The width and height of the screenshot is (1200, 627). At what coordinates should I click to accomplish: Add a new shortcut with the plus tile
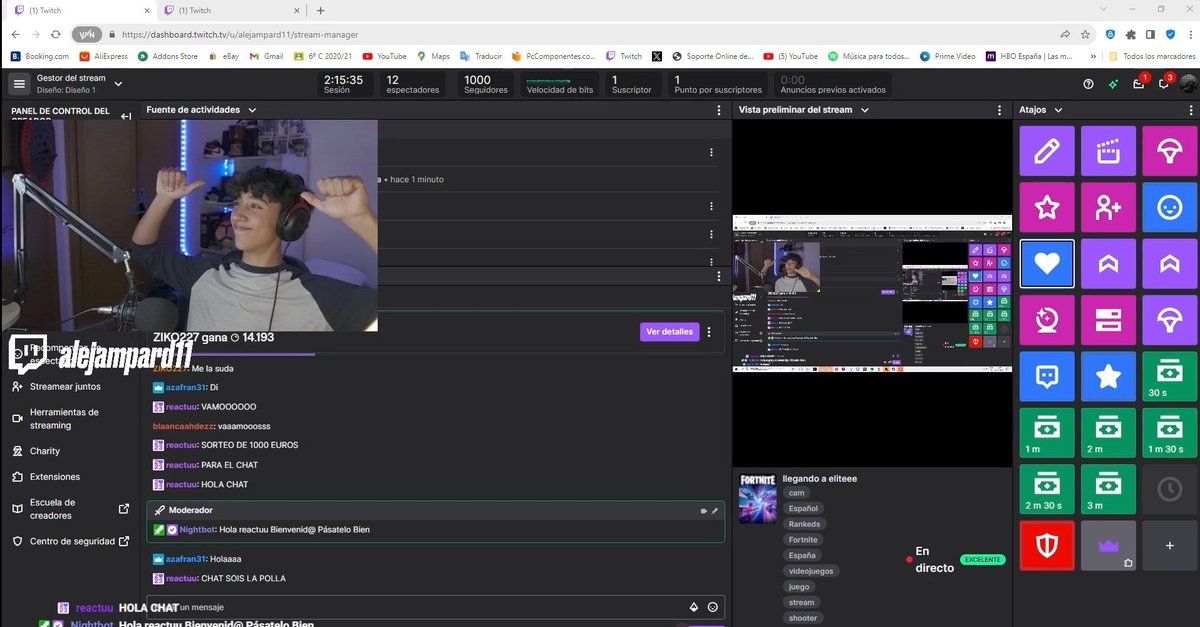pos(1169,546)
